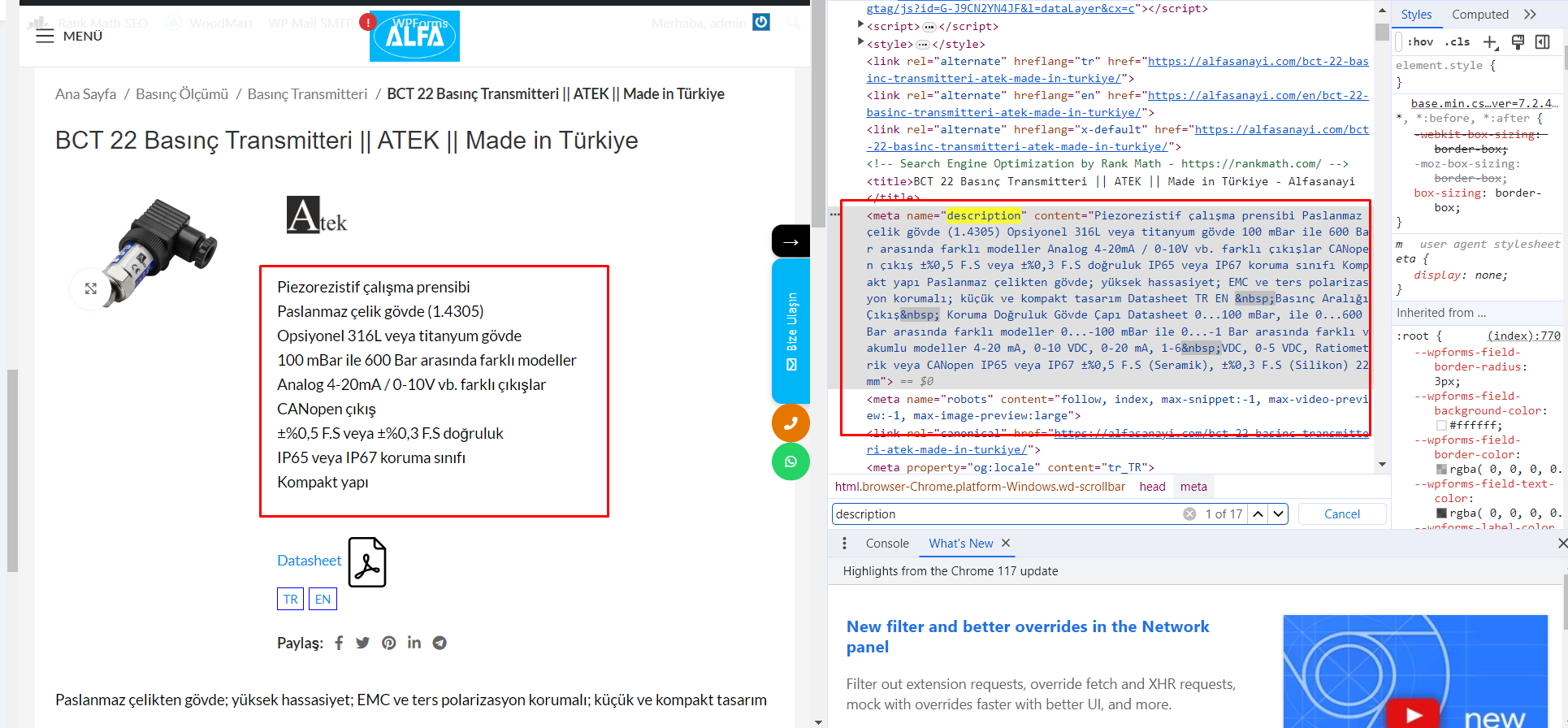Select the head breadcrumb in DevTools
Image resolution: width=1568 pixels, height=728 pixels.
tap(1152, 487)
